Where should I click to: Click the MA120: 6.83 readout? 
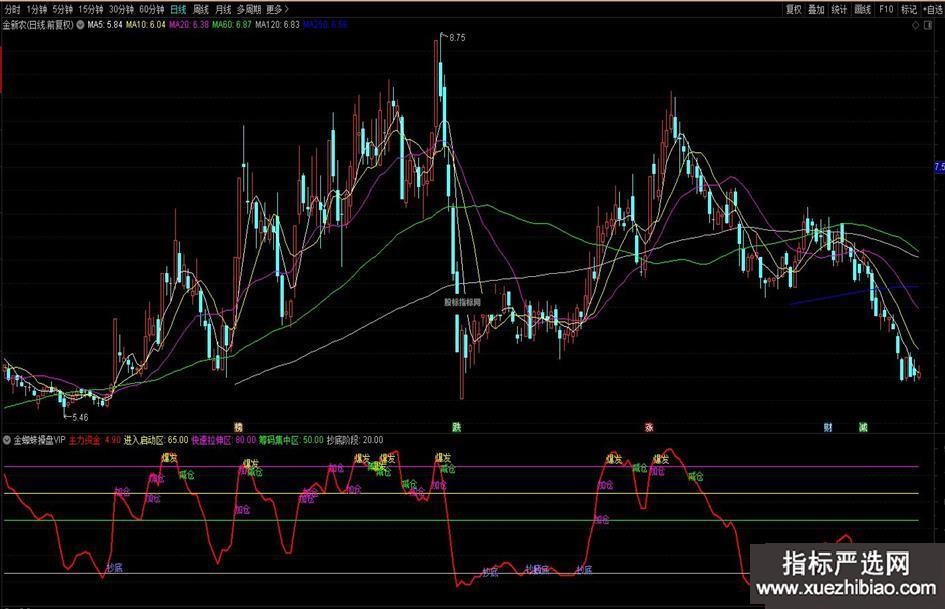pyautogui.click(x=277, y=25)
